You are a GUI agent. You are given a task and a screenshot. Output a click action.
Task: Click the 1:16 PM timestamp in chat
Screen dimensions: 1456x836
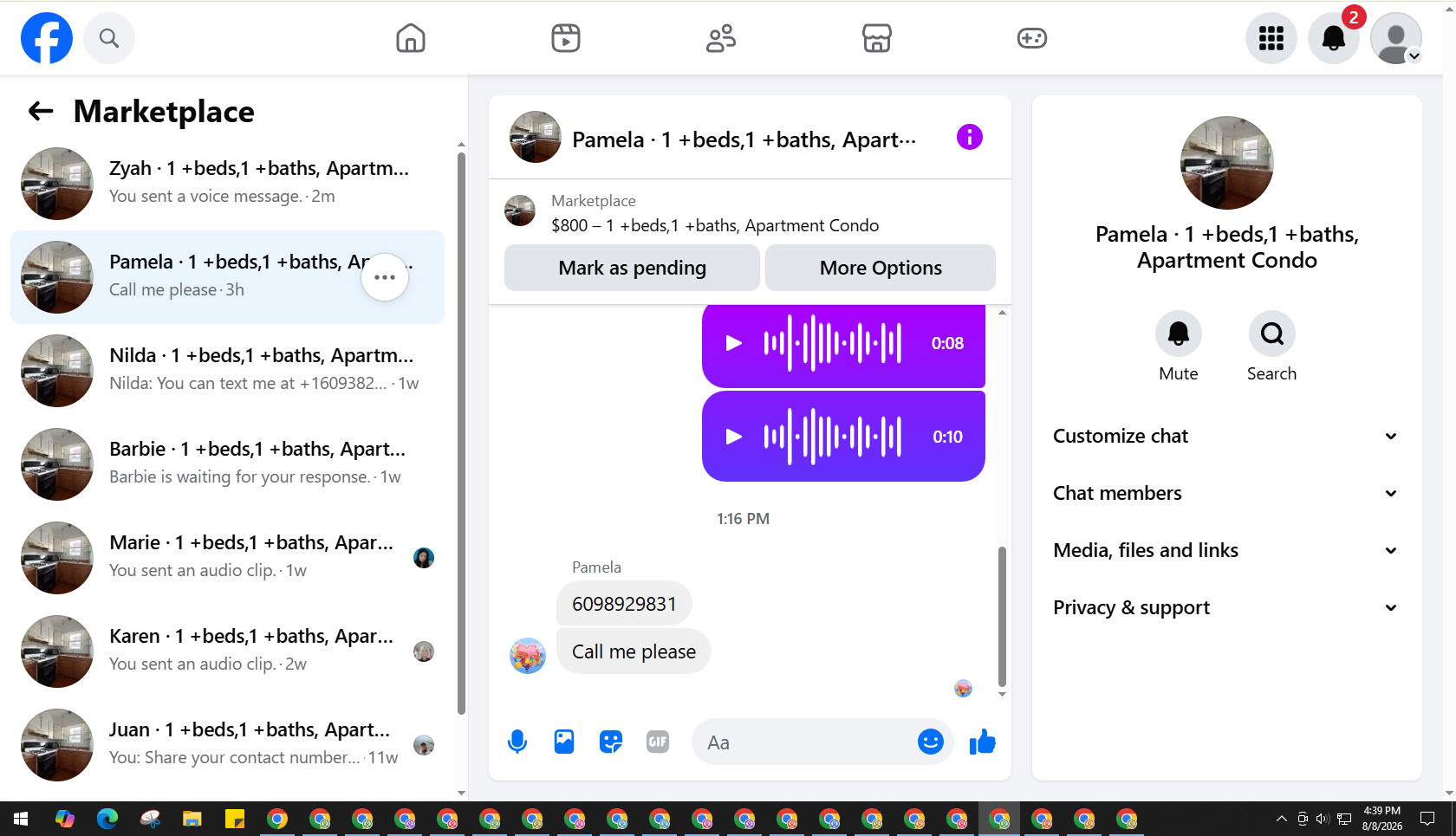743,519
